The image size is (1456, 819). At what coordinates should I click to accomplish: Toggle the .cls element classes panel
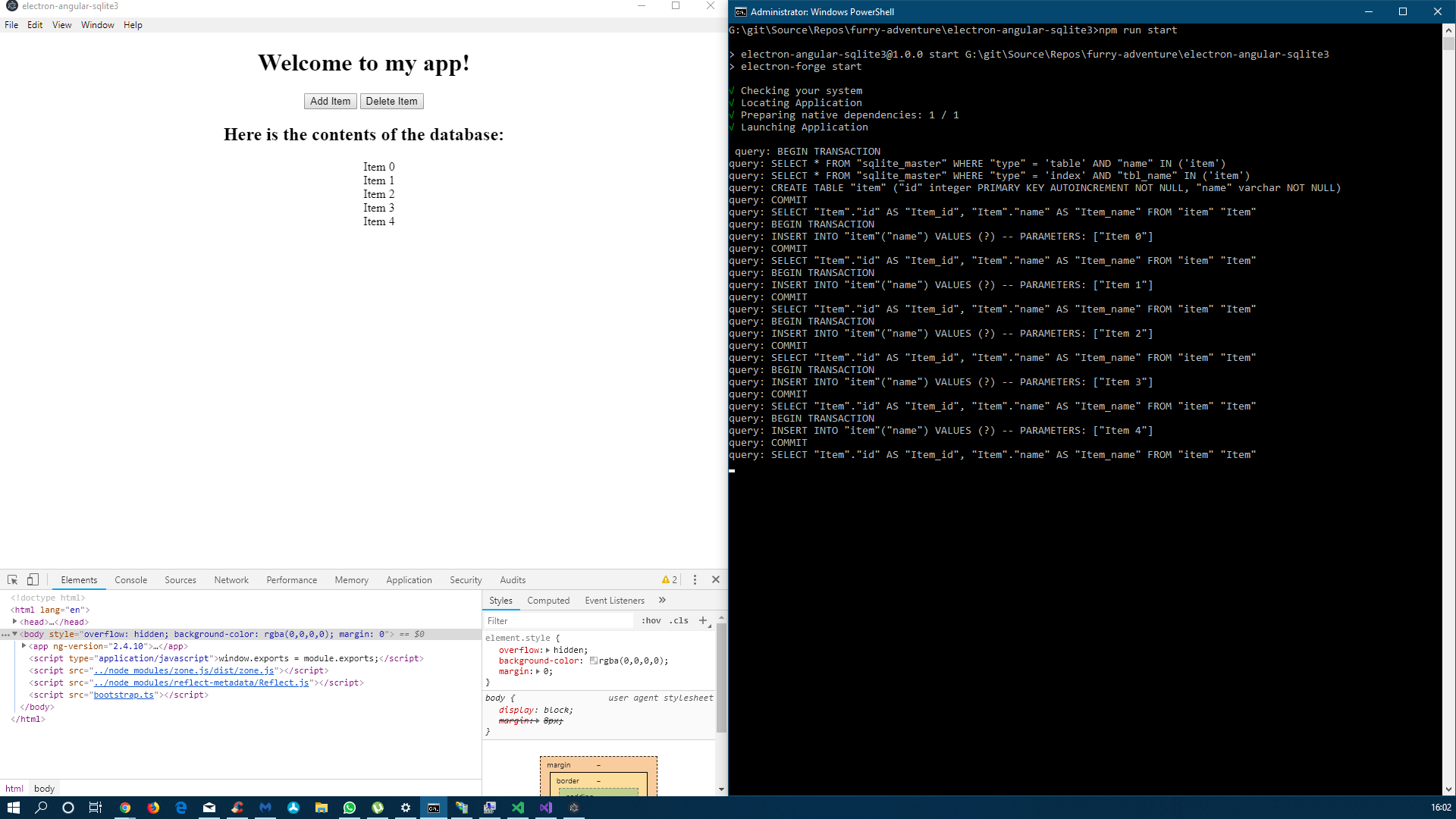pos(679,620)
